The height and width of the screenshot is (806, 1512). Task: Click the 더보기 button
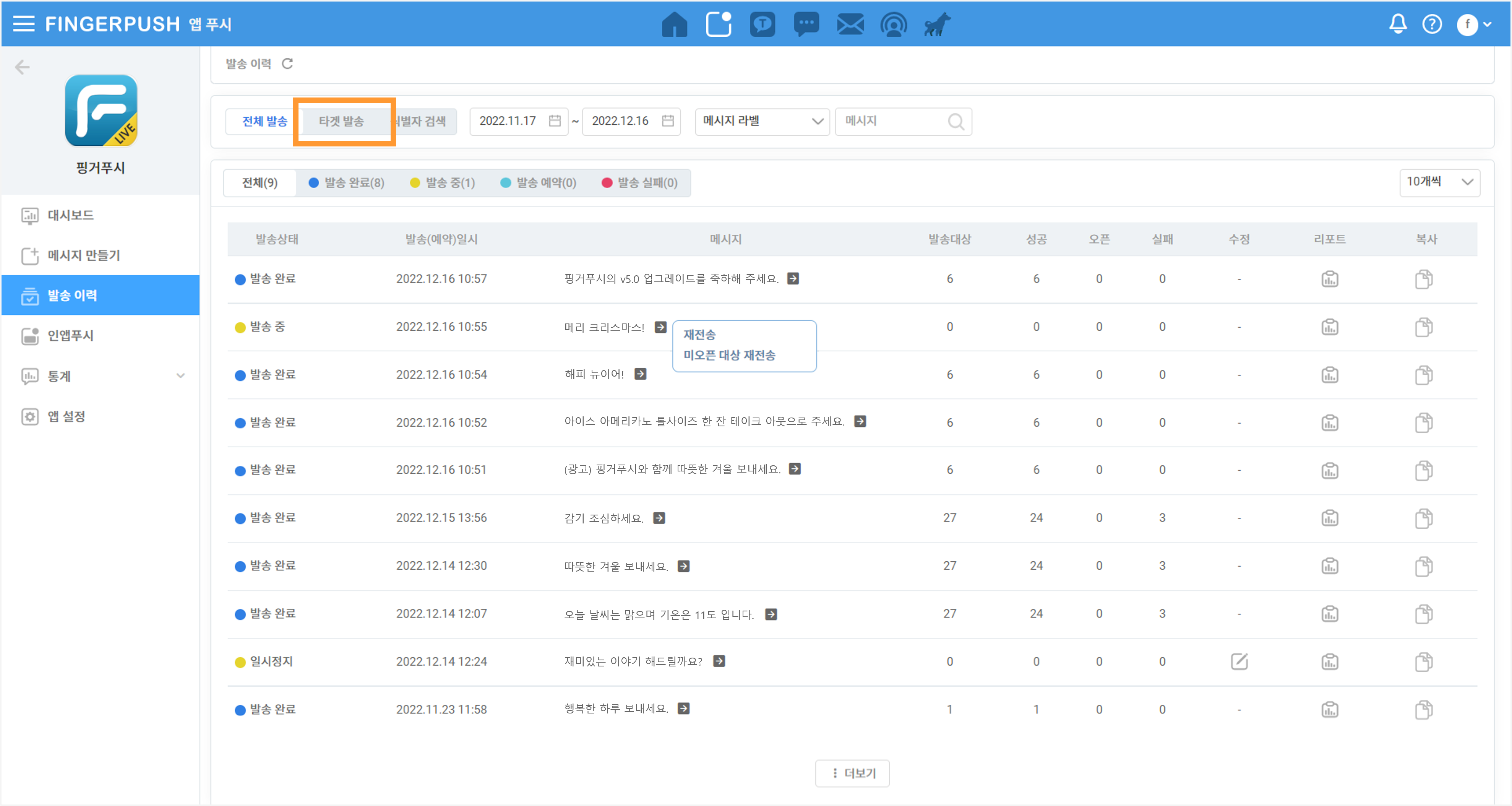852,773
